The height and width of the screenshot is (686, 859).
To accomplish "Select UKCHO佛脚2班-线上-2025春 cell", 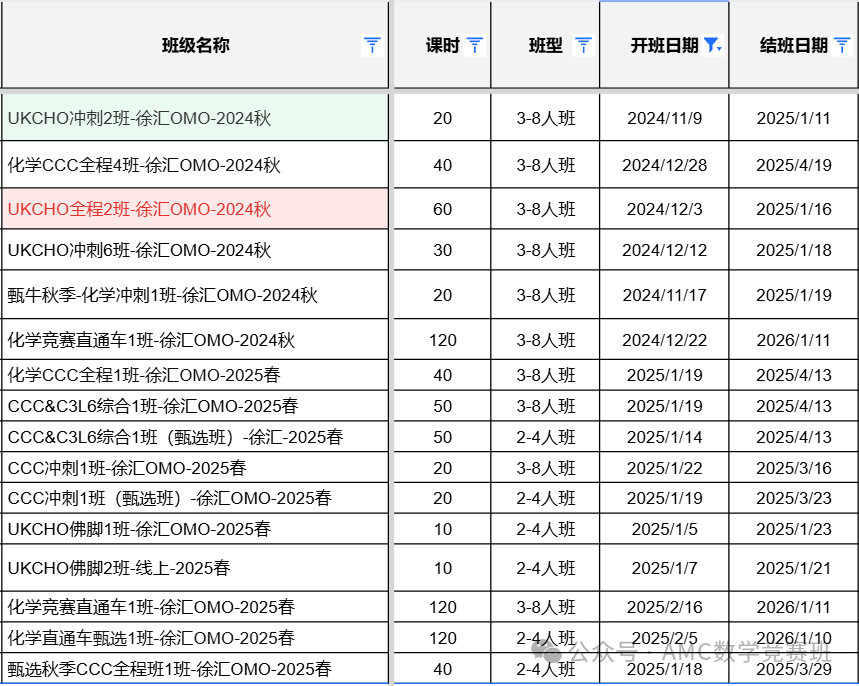I will 195,568.
